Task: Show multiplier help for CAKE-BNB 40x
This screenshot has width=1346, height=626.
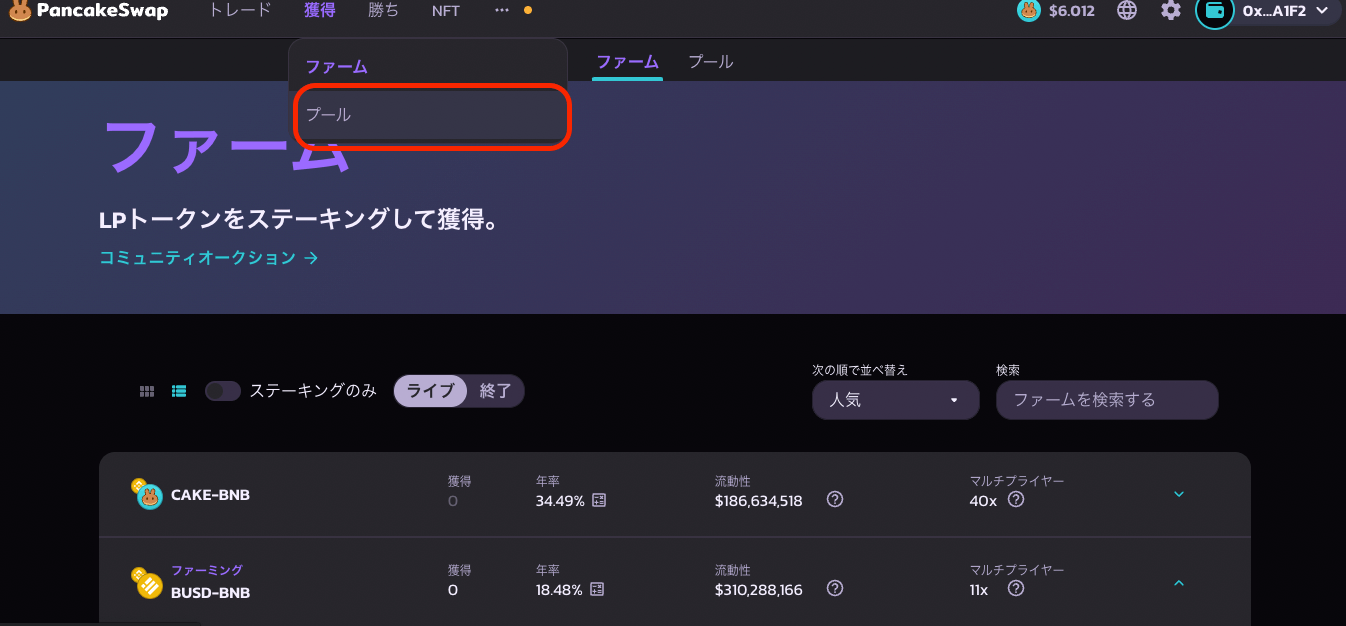Action: click(1016, 499)
